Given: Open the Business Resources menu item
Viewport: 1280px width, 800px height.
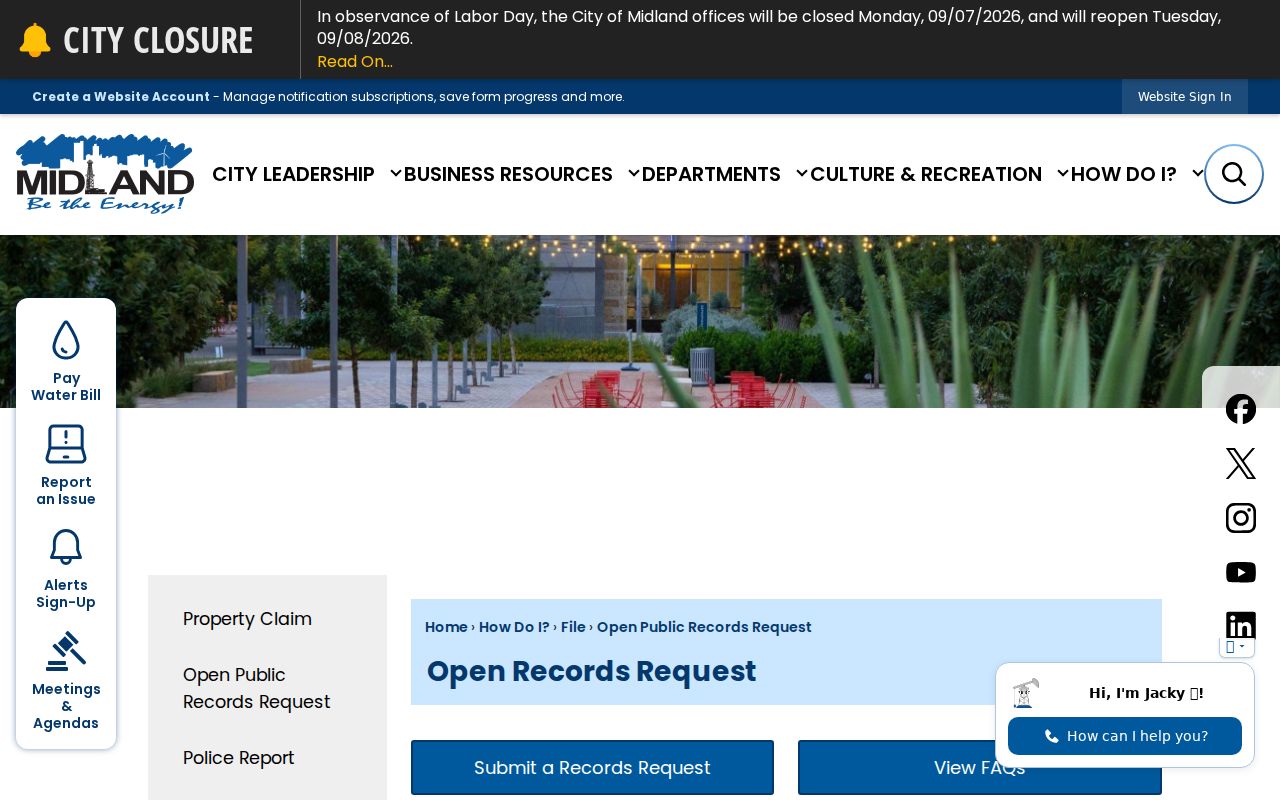Looking at the screenshot, I should click(x=508, y=174).
